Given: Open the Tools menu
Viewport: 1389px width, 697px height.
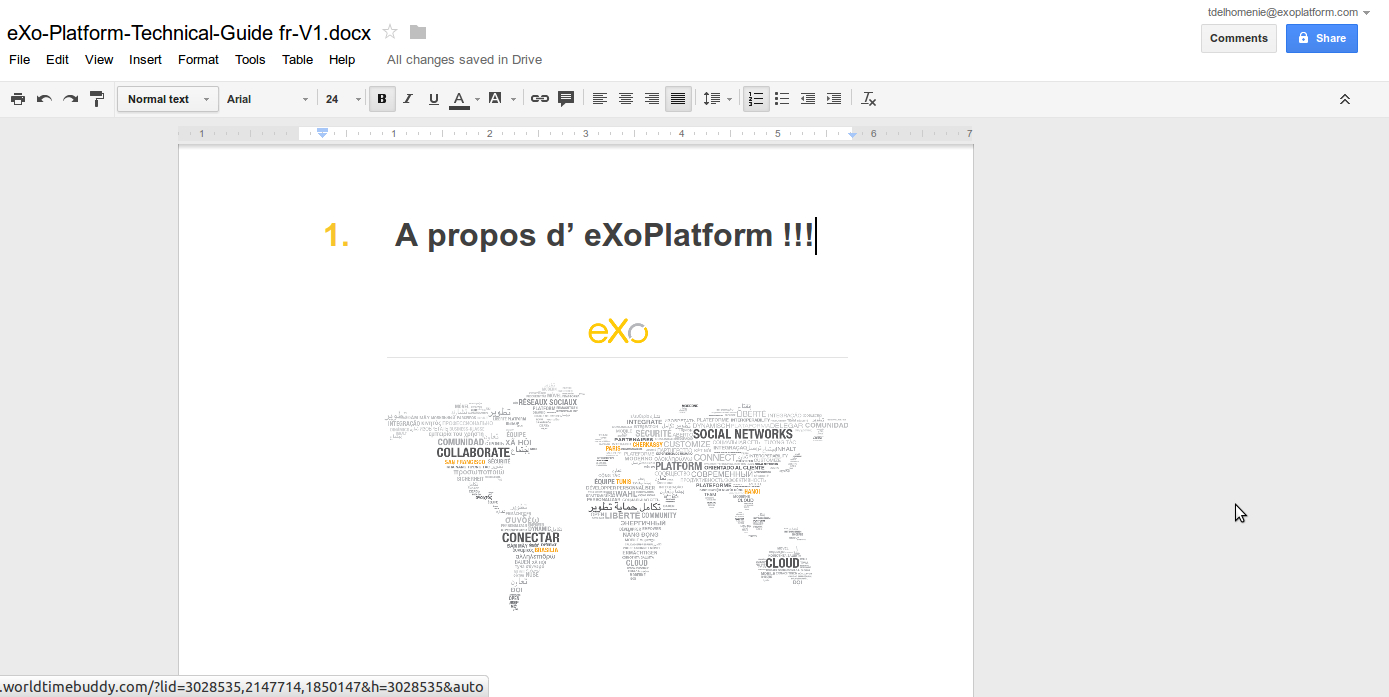Looking at the screenshot, I should (x=250, y=59).
